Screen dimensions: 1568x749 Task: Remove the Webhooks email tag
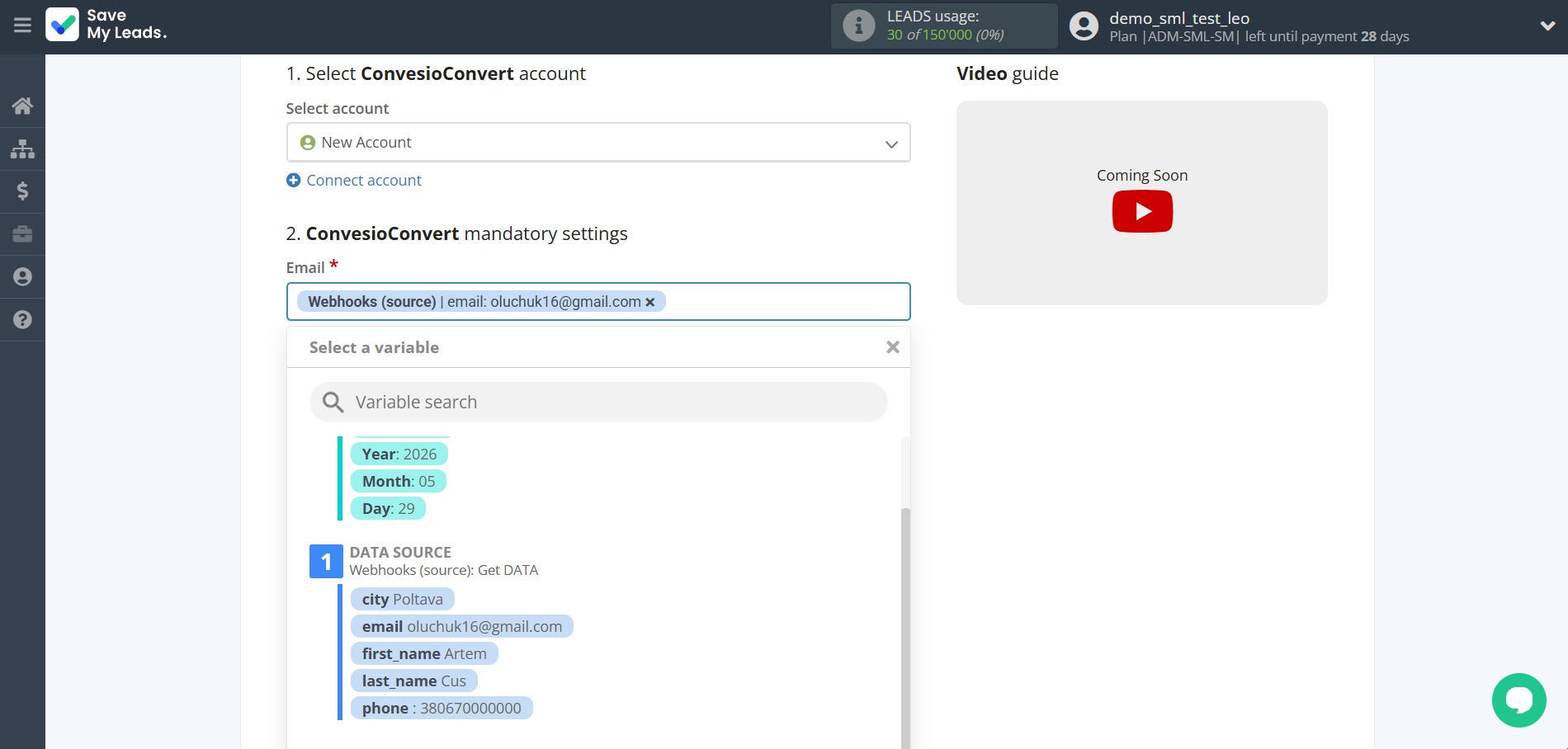(650, 302)
